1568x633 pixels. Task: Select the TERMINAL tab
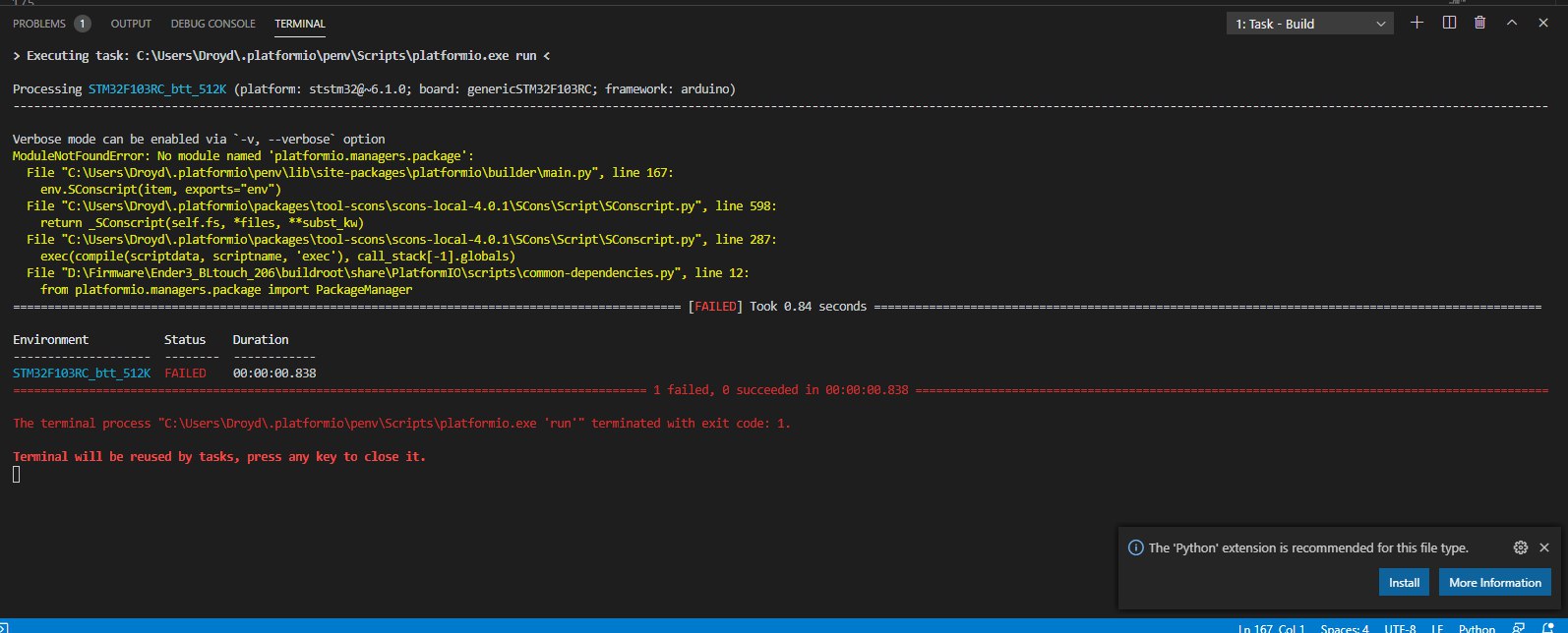(300, 24)
